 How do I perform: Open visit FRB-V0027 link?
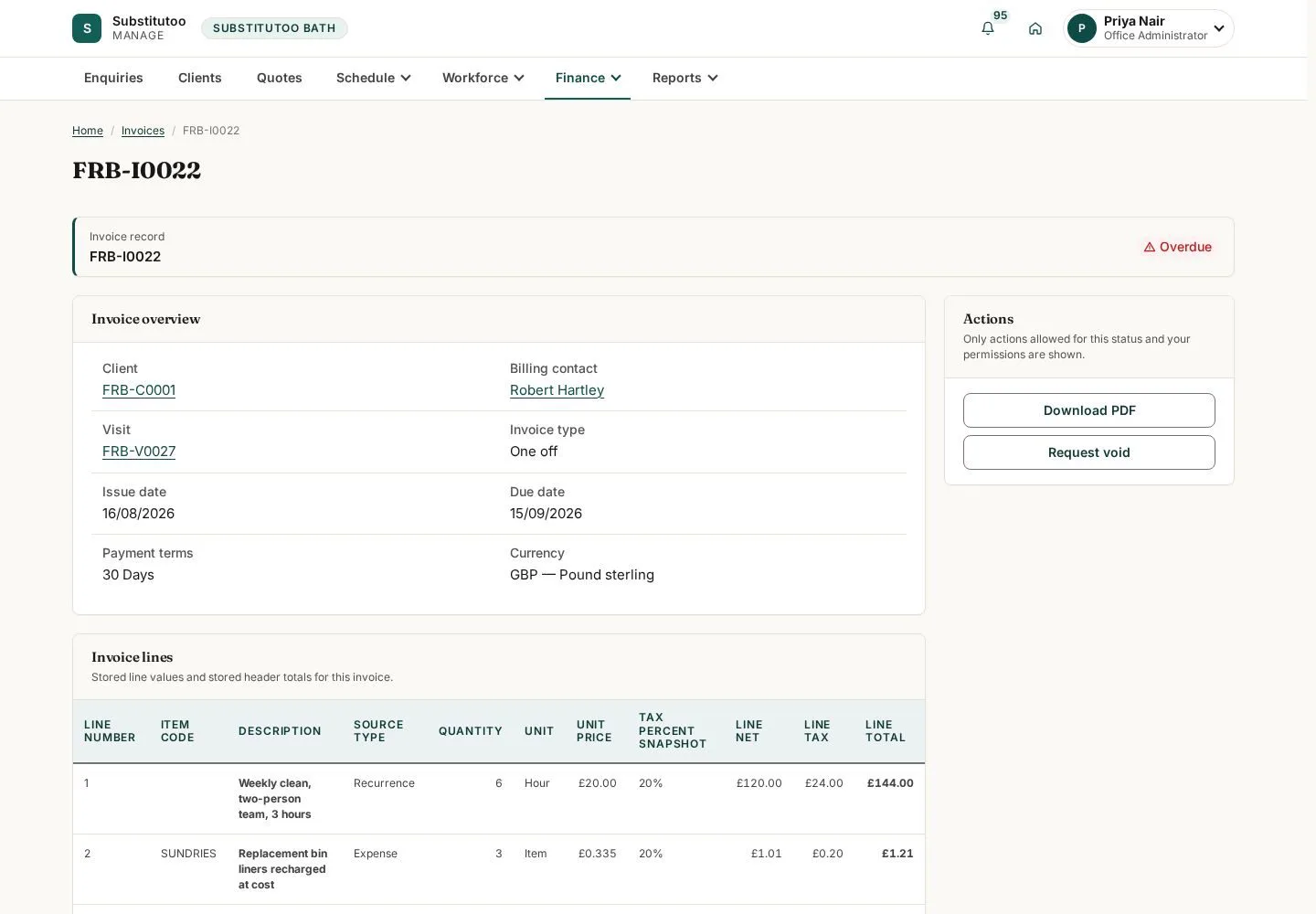click(139, 452)
